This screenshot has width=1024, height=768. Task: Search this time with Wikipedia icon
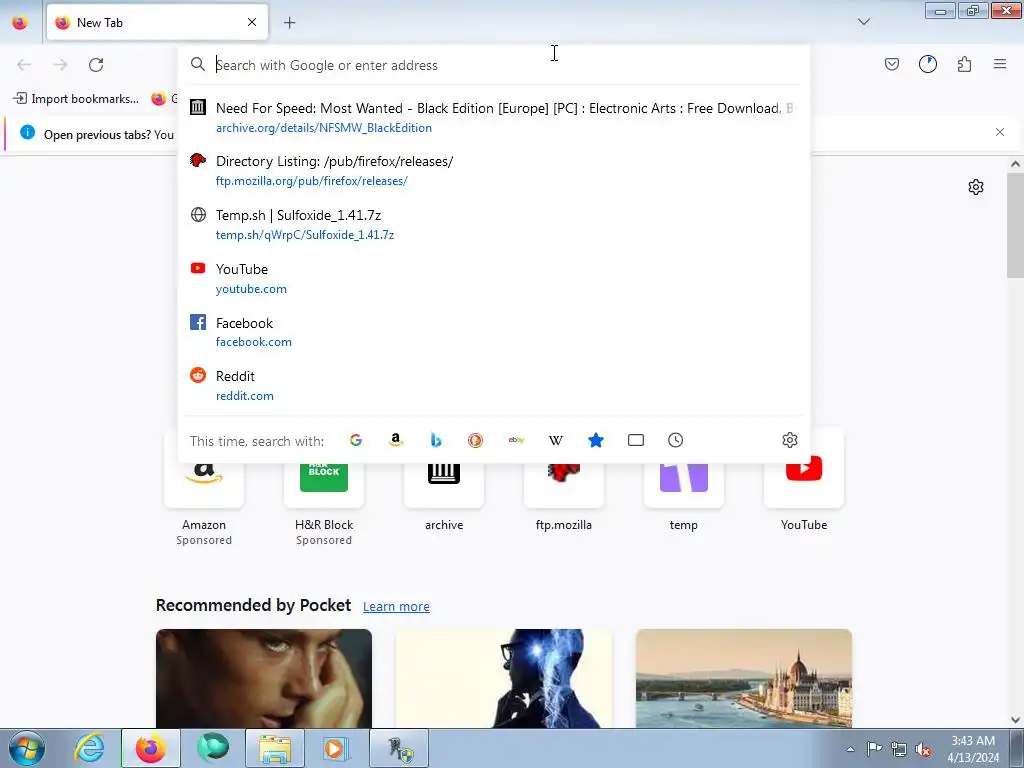point(556,440)
